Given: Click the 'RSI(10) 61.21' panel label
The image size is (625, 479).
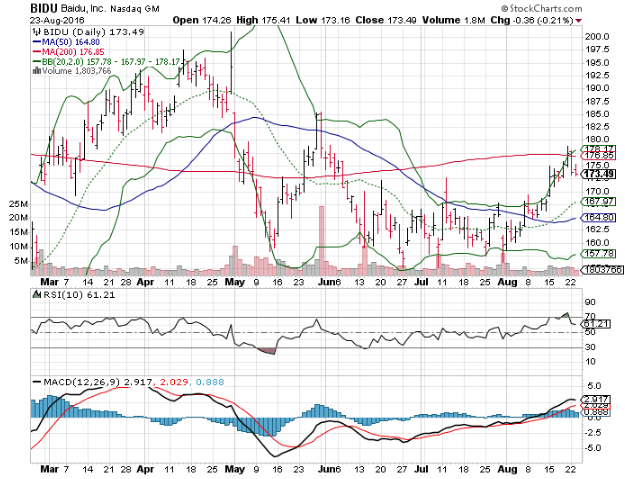Looking at the screenshot, I should pyautogui.click(x=78, y=295).
